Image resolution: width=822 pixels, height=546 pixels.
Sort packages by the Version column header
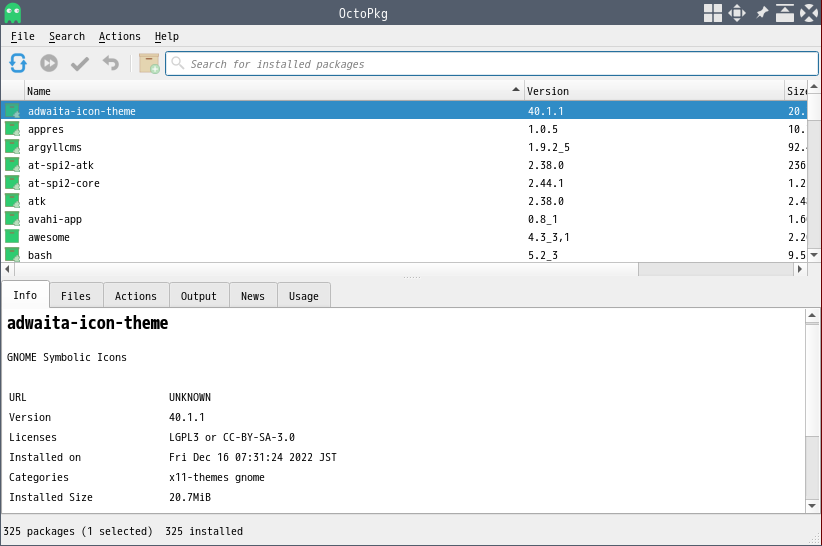click(654, 91)
